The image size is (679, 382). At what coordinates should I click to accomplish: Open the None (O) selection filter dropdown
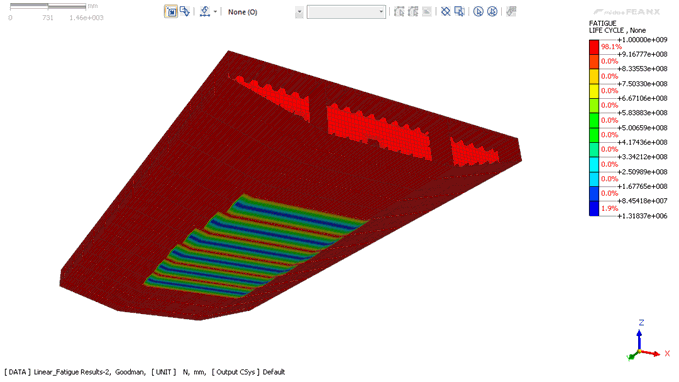click(299, 12)
